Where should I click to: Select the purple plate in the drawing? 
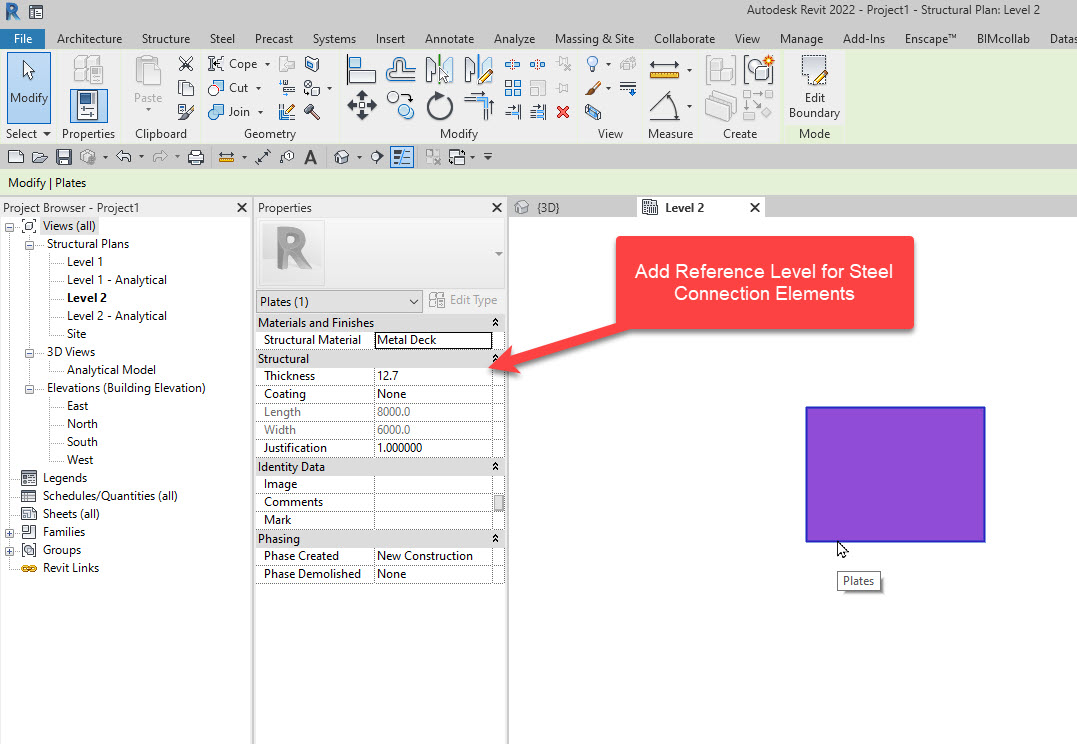[895, 474]
